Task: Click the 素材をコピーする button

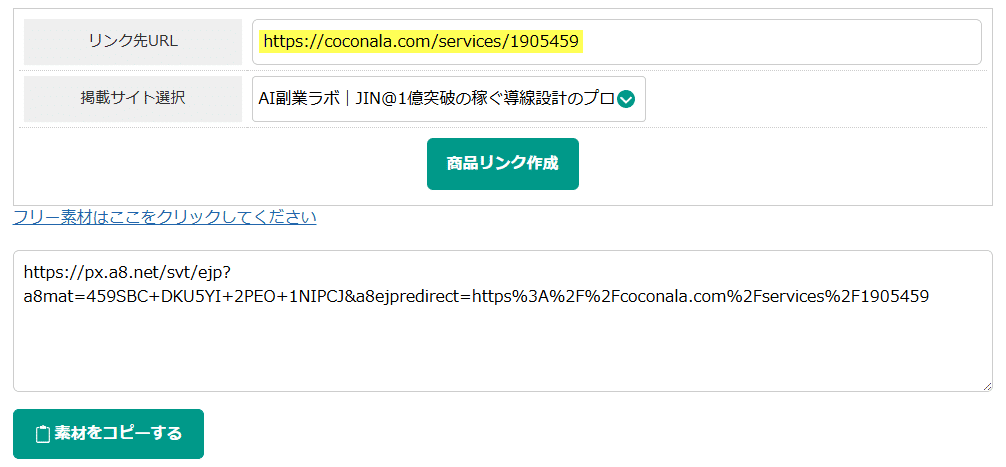Action: [108, 434]
